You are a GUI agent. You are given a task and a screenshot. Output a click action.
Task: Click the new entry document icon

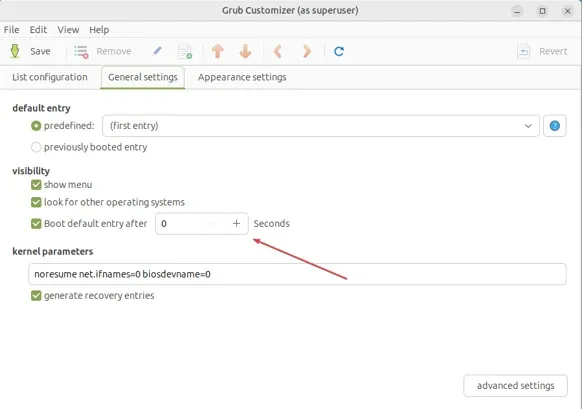point(185,51)
